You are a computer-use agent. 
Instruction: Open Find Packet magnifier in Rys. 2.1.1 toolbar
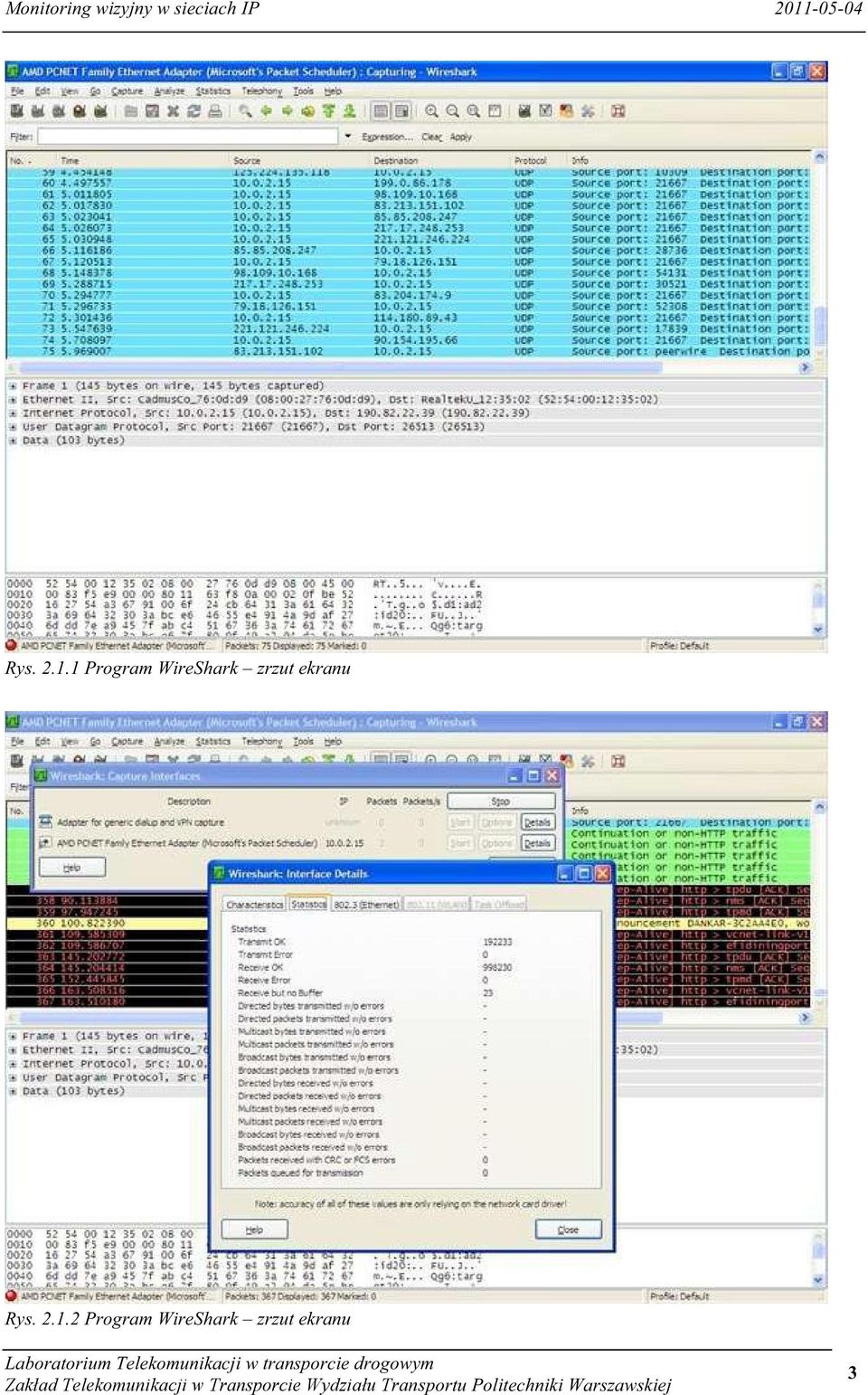[245, 111]
